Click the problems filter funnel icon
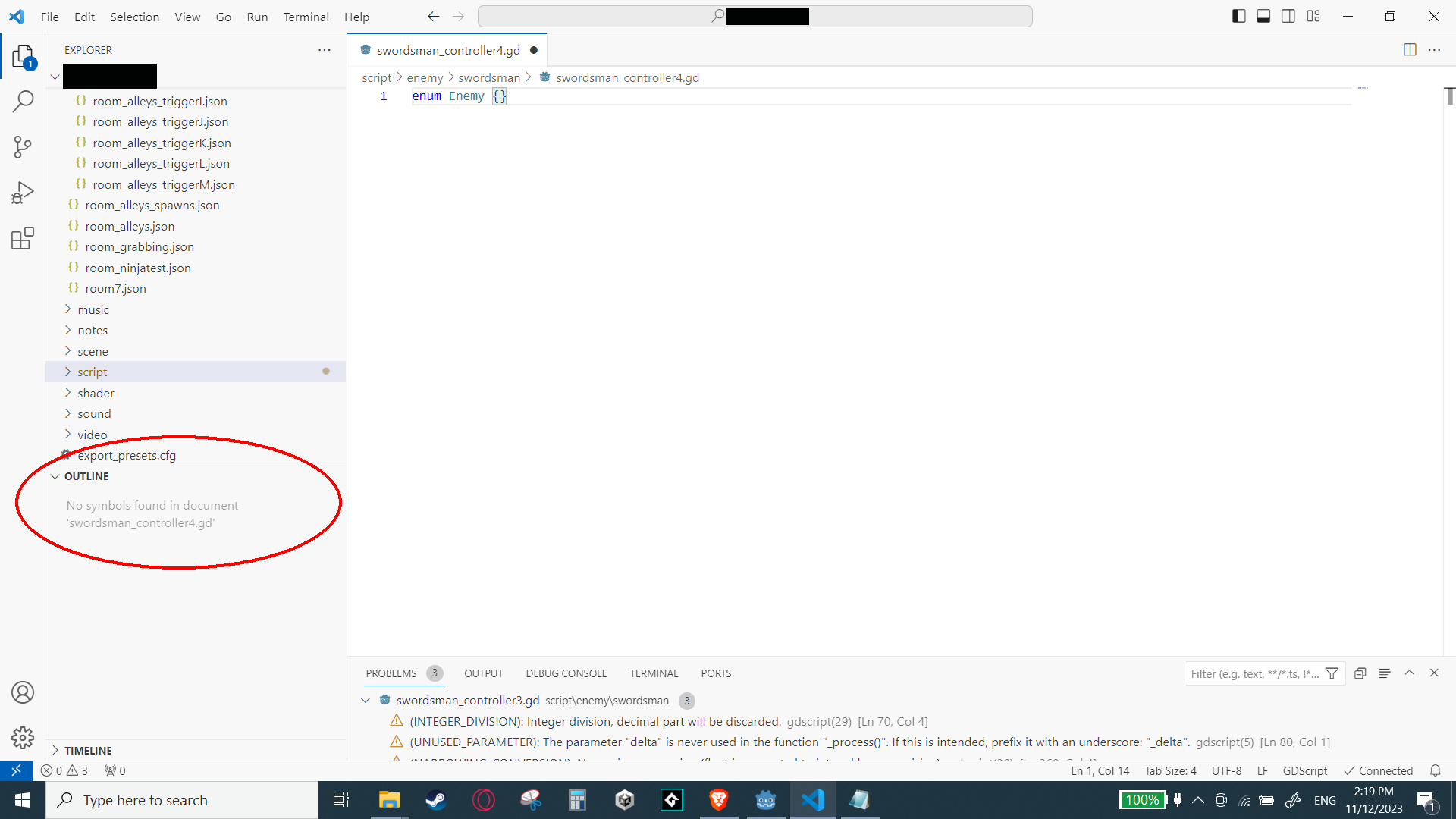The width and height of the screenshot is (1456, 819). point(1332,673)
